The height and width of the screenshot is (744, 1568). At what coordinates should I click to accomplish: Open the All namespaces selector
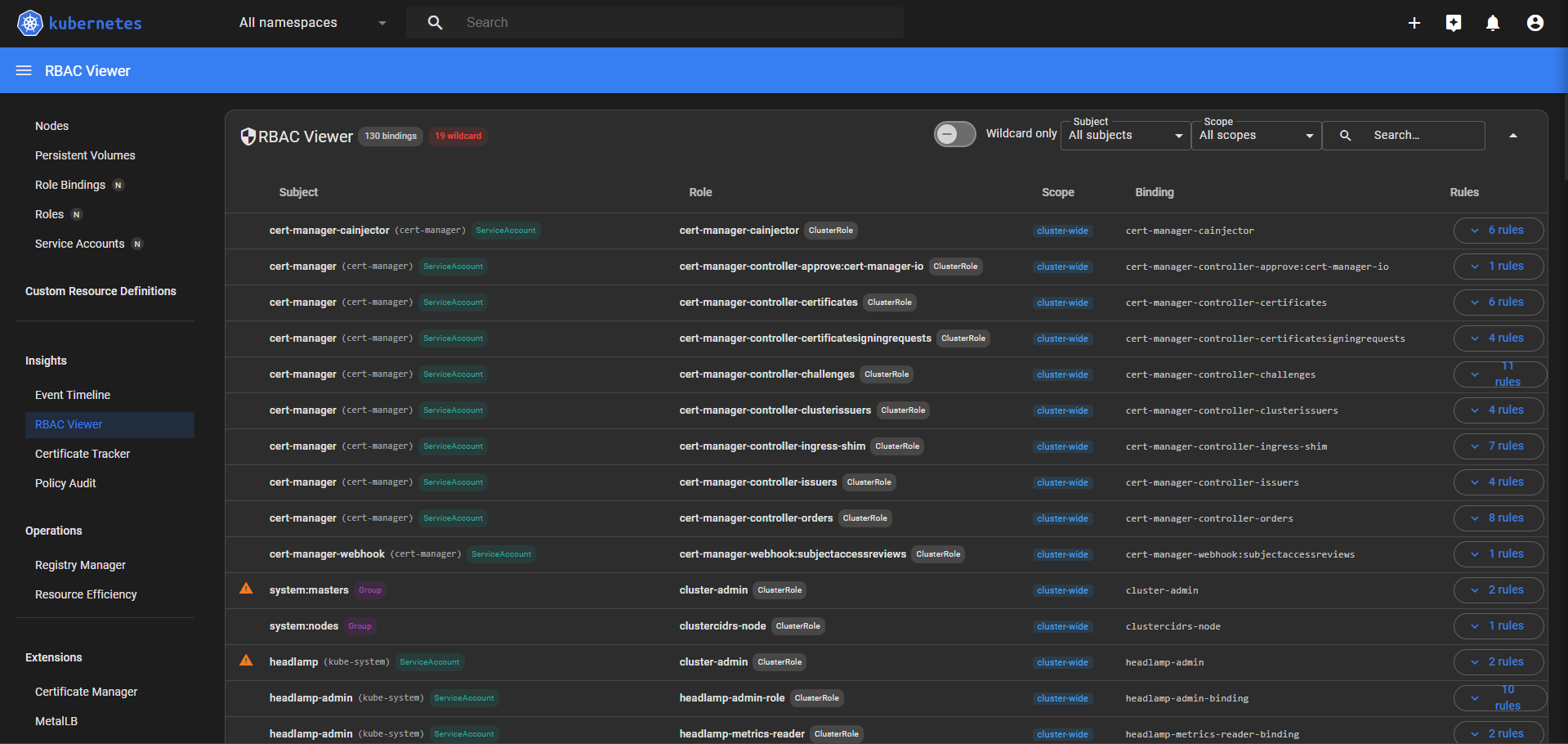click(x=313, y=23)
